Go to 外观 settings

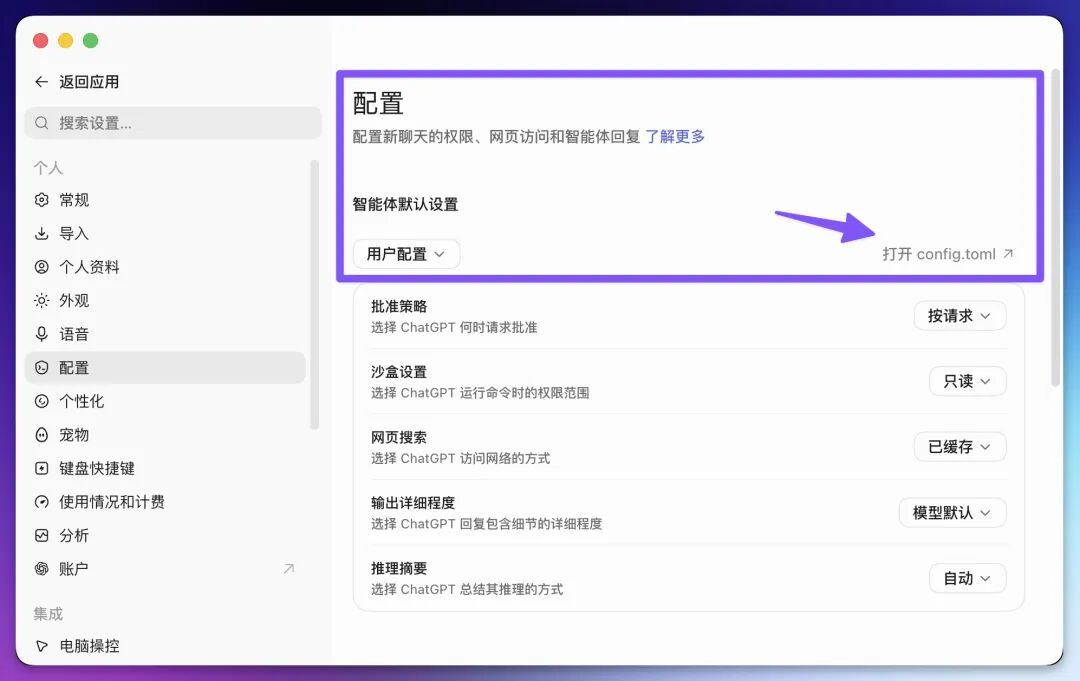pos(165,300)
